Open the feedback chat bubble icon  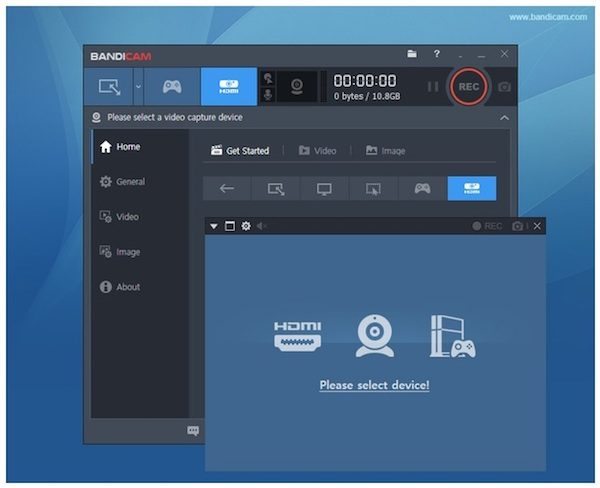pyautogui.click(x=193, y=431)
